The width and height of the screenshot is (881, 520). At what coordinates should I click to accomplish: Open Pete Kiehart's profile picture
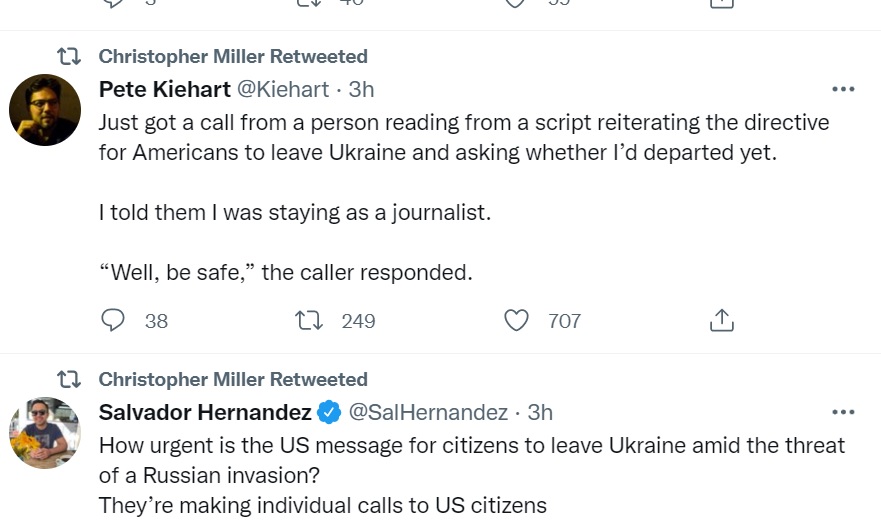45,110
